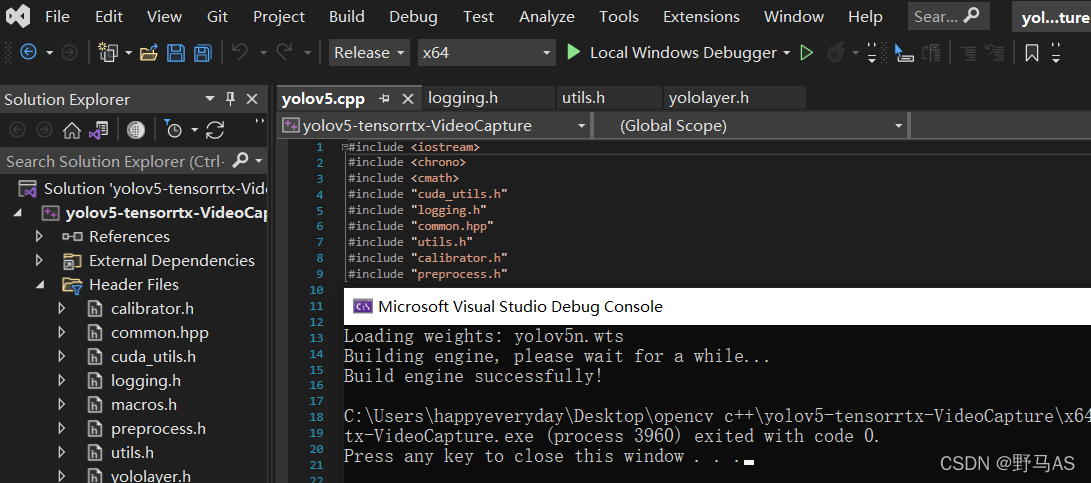Click Start Without Debugging green outline arrow
The height and width of the screenshot is (483, 1091).
[x=807, y=53]
